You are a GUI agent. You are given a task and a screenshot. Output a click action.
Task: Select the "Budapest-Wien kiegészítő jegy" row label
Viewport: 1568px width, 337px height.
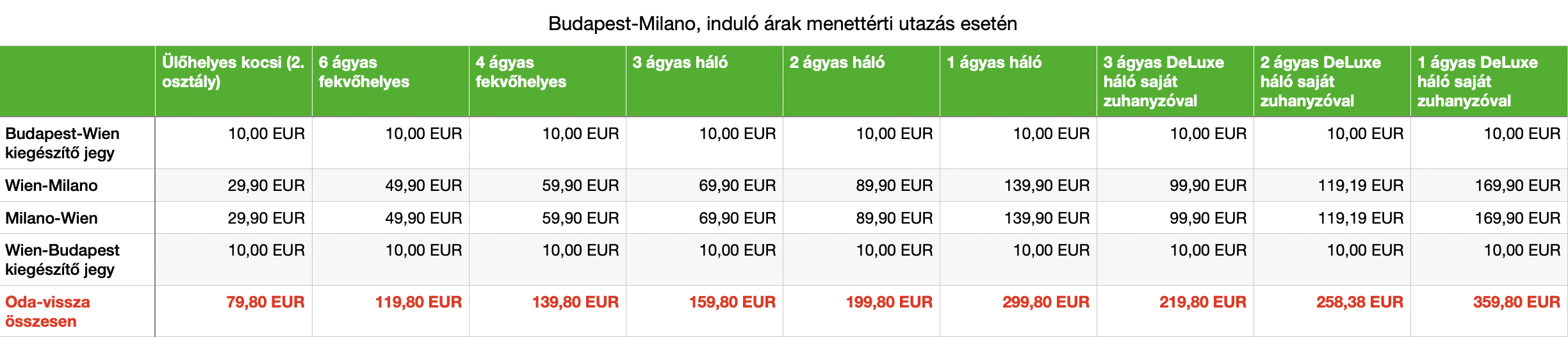pyautogui.click(x=62, y=143)
